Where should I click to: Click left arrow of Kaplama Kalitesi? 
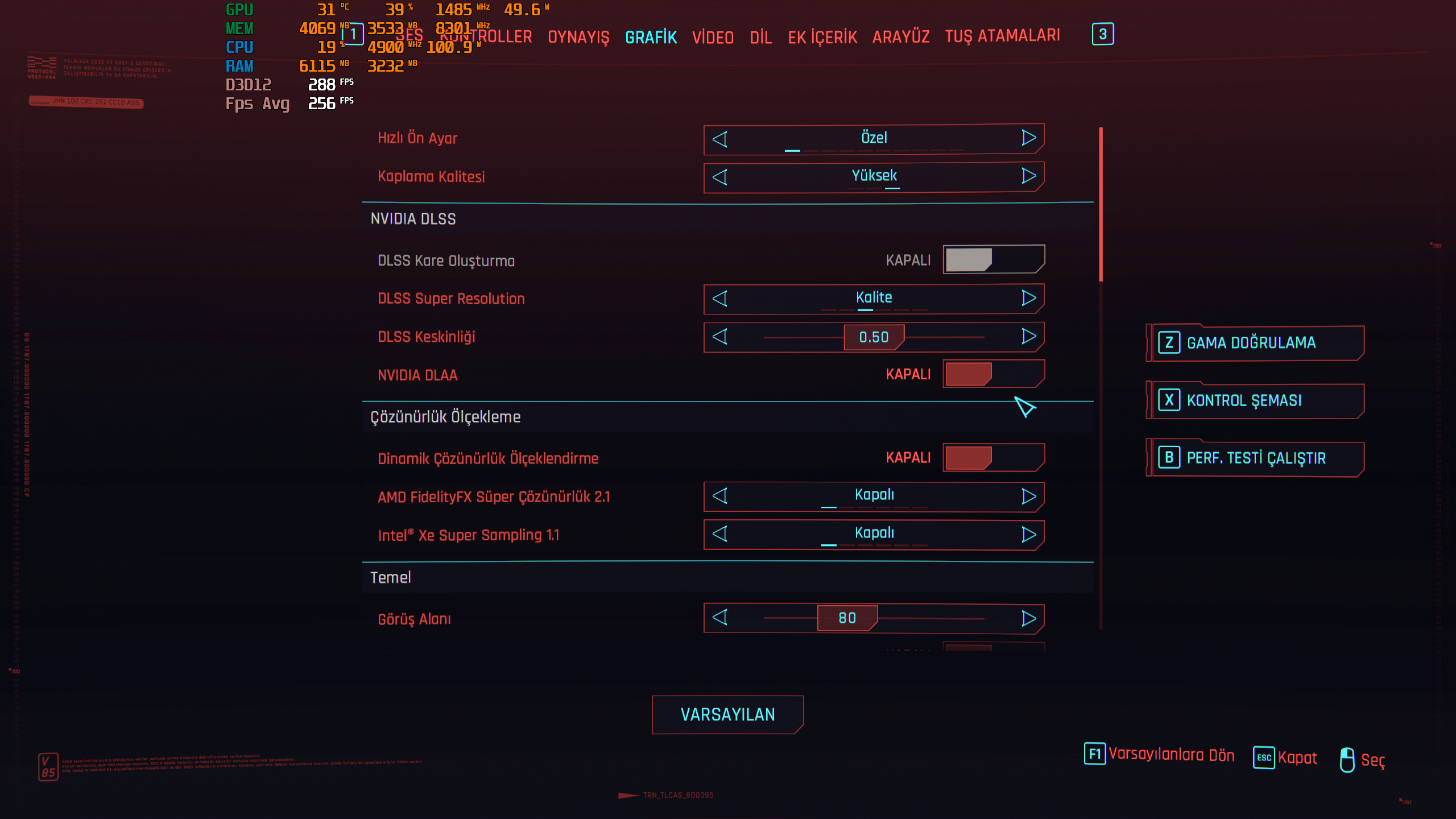coord(720,177)
